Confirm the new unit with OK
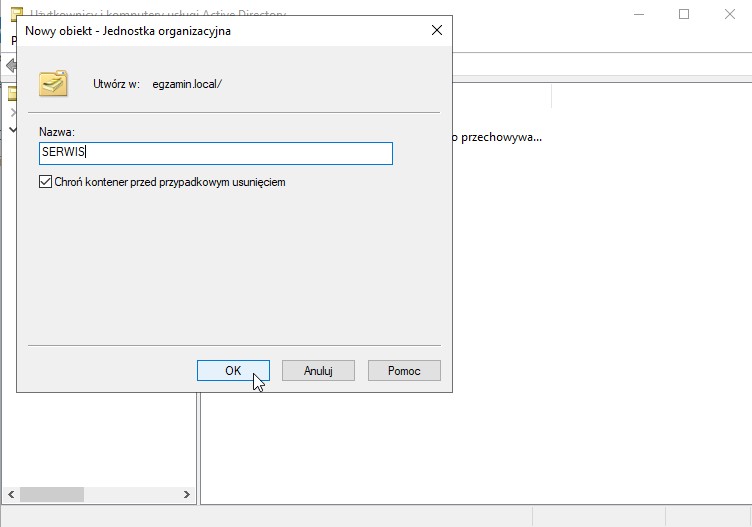 click(x=233, y=370)
